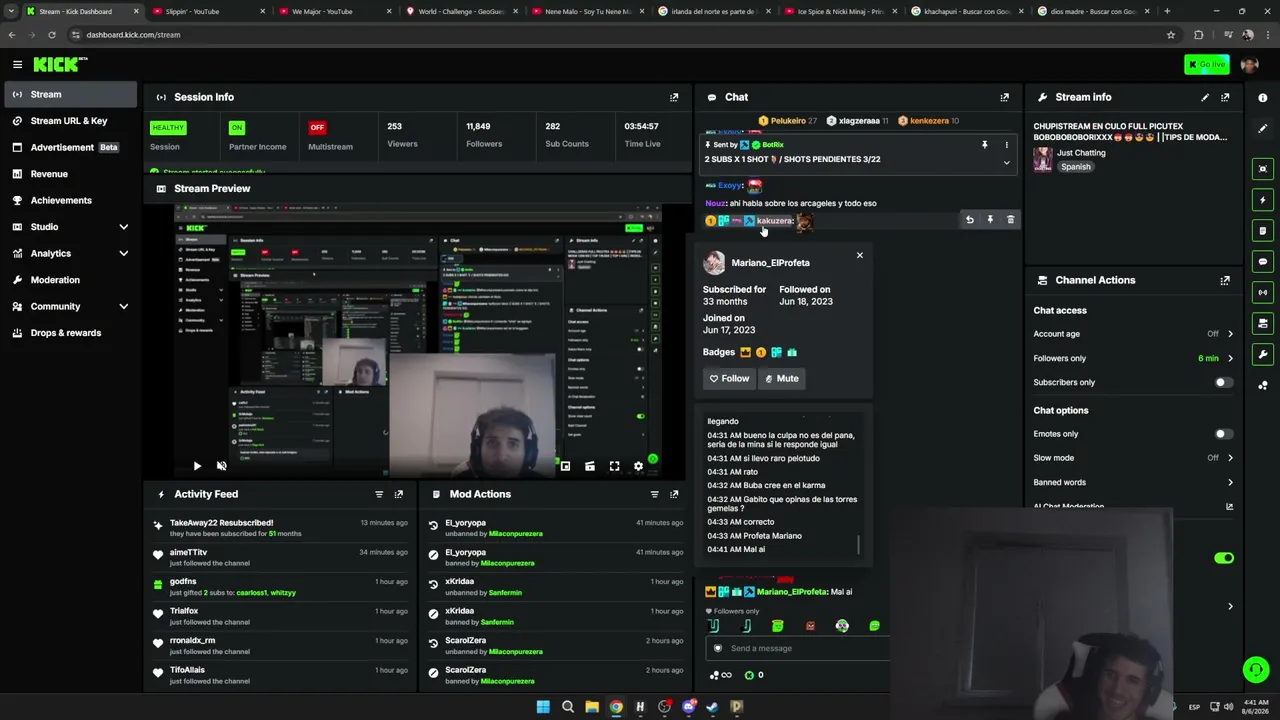Open the info icon in right rail
Viewport: 1280px width, 720px height.
(1263, 98)
